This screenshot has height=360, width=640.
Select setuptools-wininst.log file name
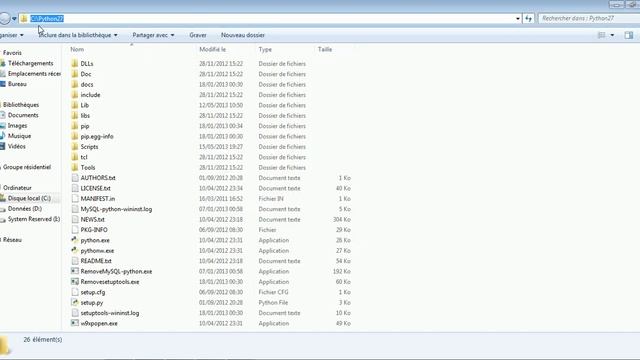pyautogui.click(x=110, y=313)
